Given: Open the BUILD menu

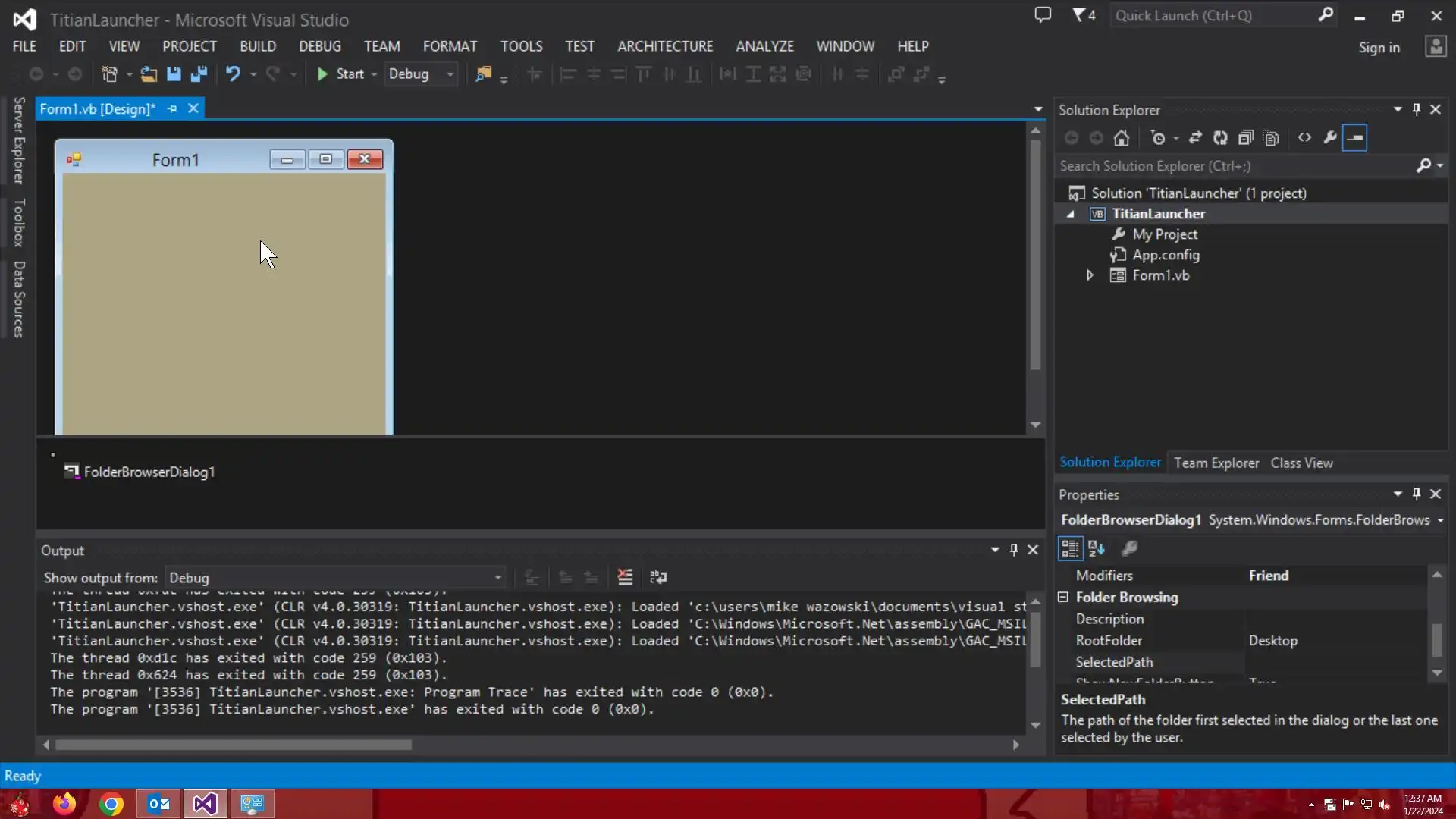Looking at the screenshot, I should coord(258,46).
